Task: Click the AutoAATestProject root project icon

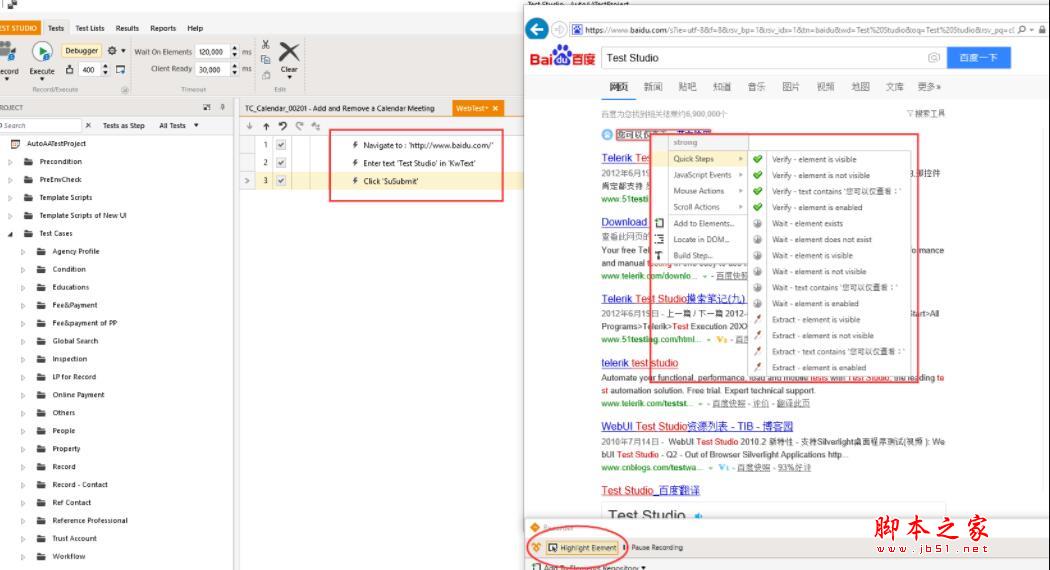Action: [16, 143]
